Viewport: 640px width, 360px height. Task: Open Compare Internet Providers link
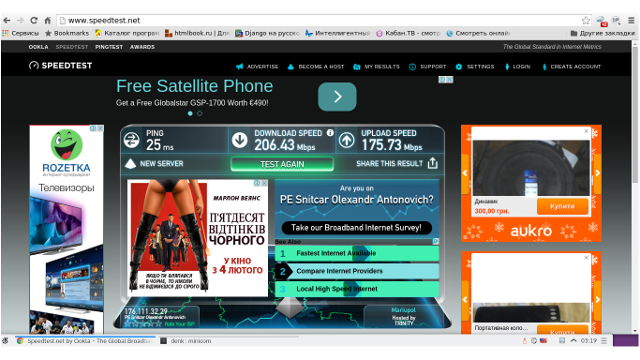(357, 271)
